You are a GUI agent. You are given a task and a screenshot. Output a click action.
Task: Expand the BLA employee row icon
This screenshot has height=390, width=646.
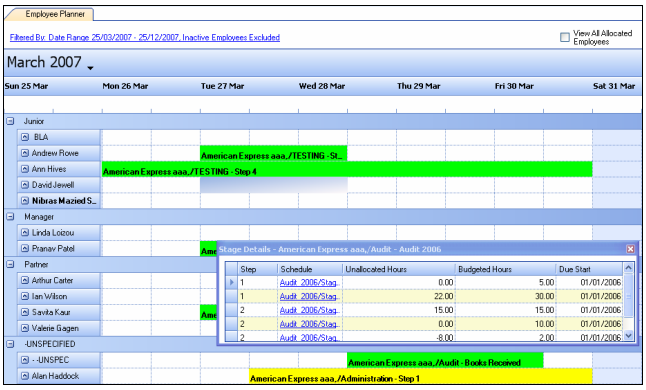pos(25,137)
